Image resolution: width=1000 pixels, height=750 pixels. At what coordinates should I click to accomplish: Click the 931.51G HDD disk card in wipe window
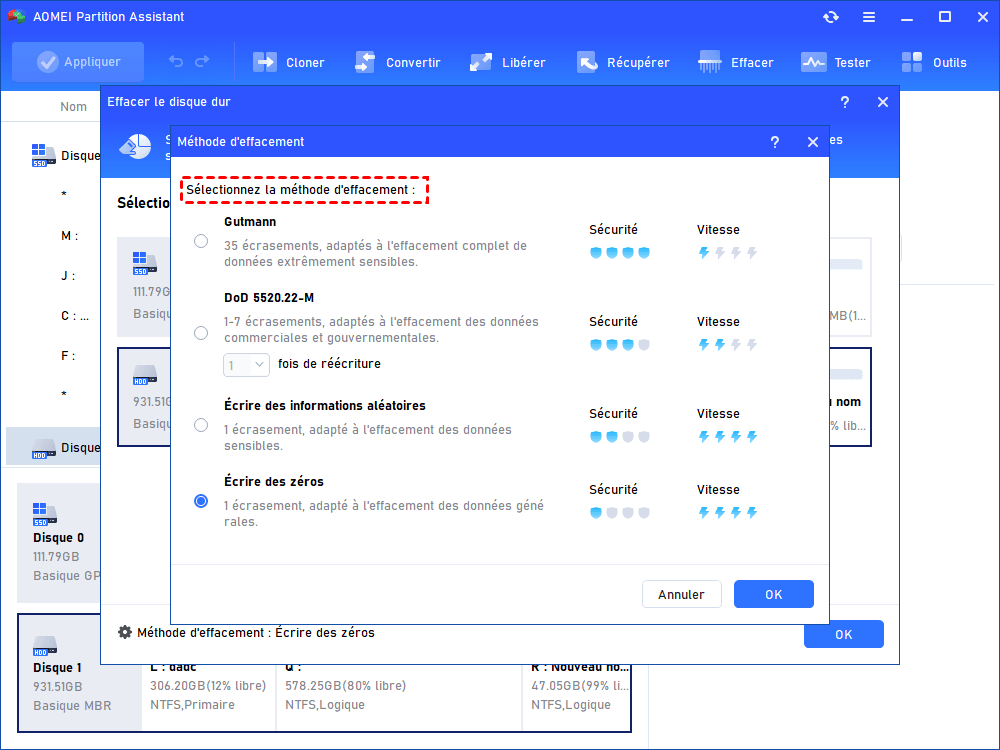[144, 397]
